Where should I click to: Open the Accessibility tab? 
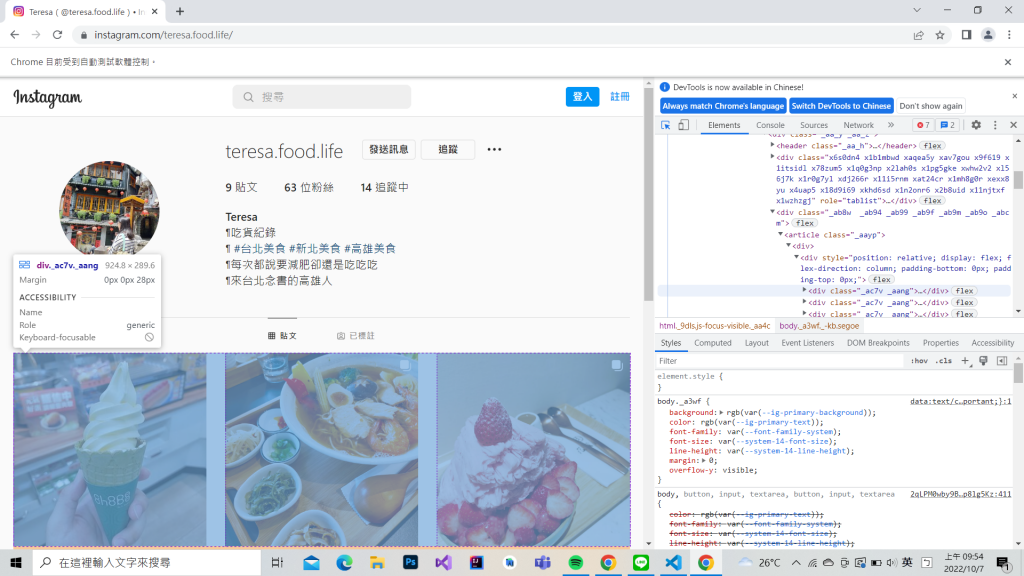[992, 343]
